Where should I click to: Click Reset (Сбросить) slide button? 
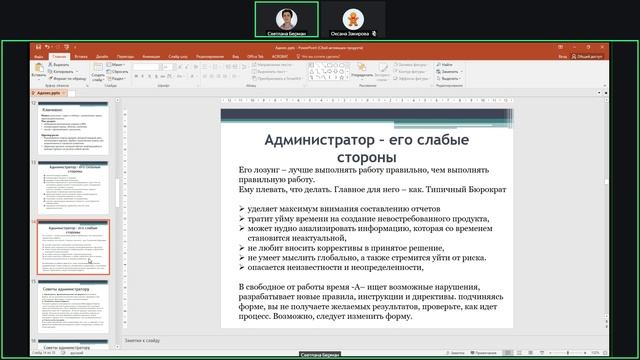coord(118,71)
